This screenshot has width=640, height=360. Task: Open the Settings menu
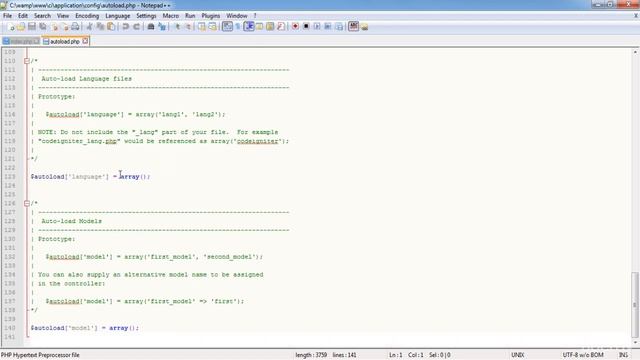point(146,16)
